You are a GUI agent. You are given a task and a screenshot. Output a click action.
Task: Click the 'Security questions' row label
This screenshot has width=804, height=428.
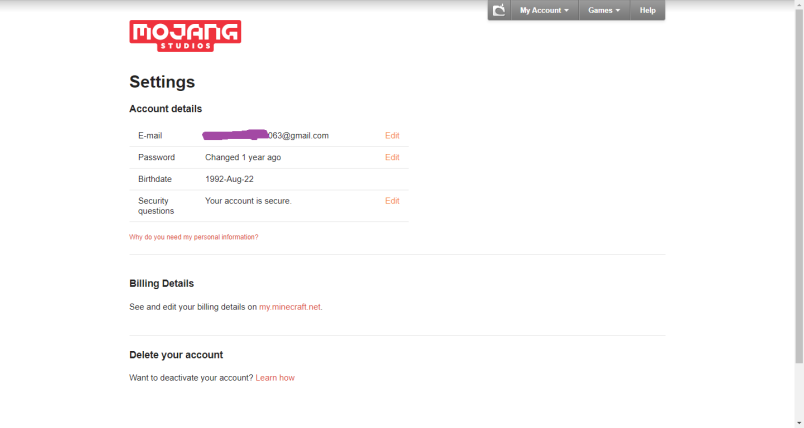click(x=156, y=206)
